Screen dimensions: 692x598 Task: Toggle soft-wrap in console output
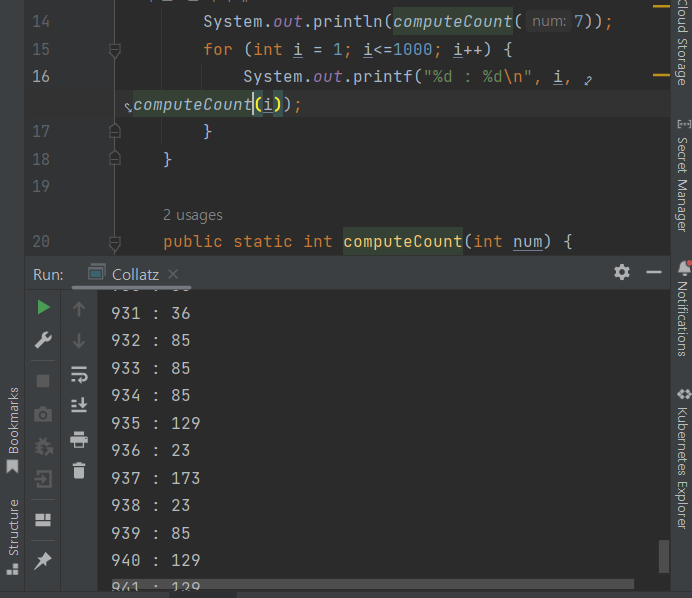pos(79,374)
